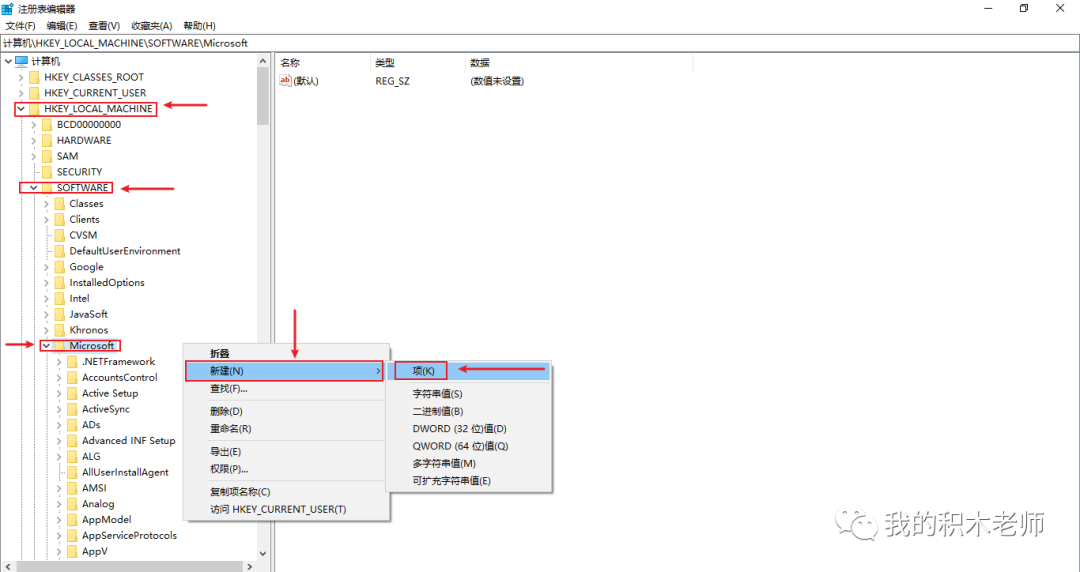Click the AppModel folder icon

(72, 520)
